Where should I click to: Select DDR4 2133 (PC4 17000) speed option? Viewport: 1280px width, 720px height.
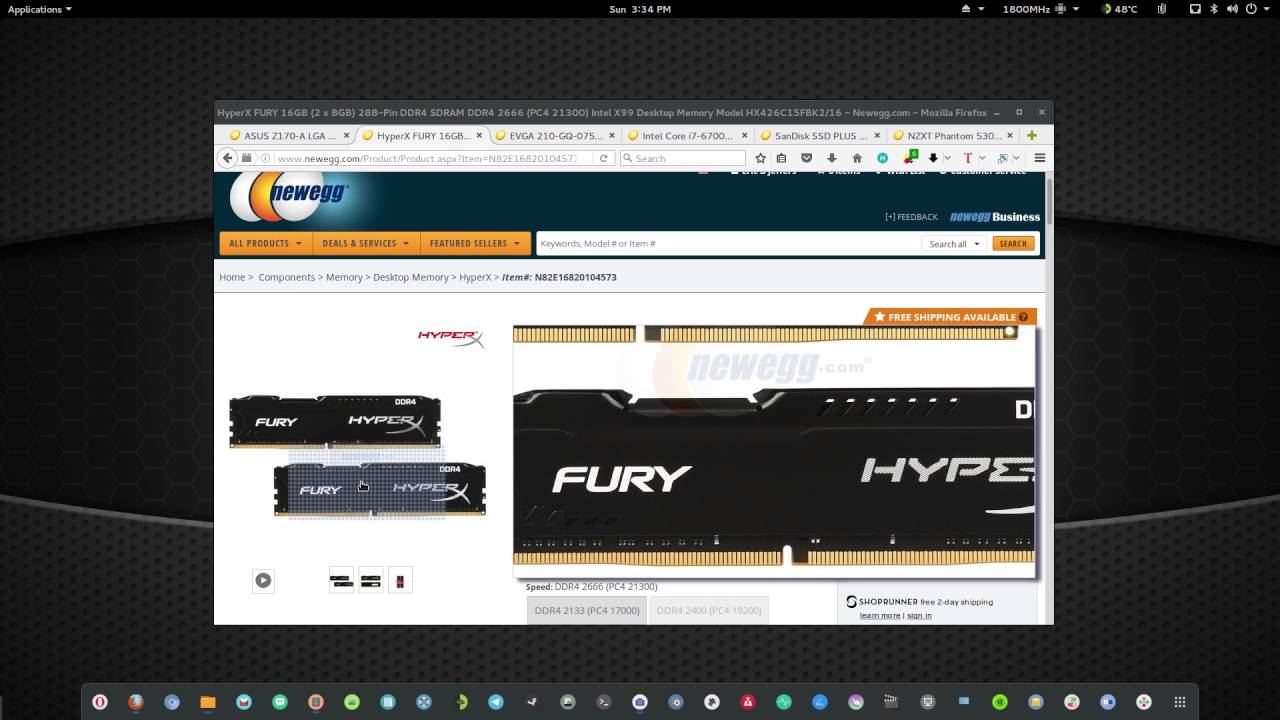pos(587,610)
